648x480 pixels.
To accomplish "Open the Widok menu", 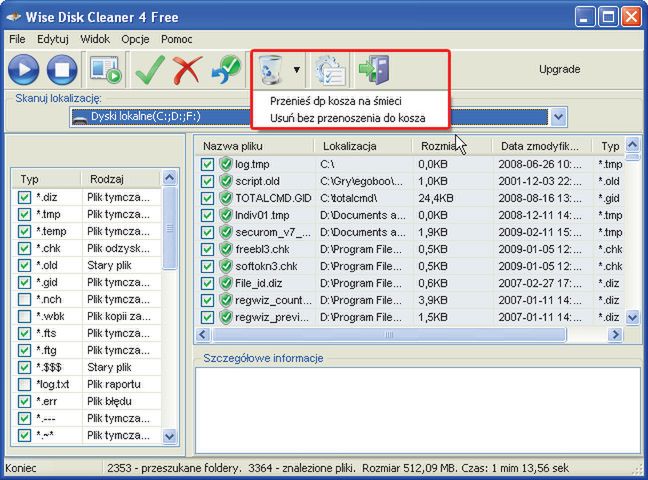I will pyautogui.click(x=95, y=39).
